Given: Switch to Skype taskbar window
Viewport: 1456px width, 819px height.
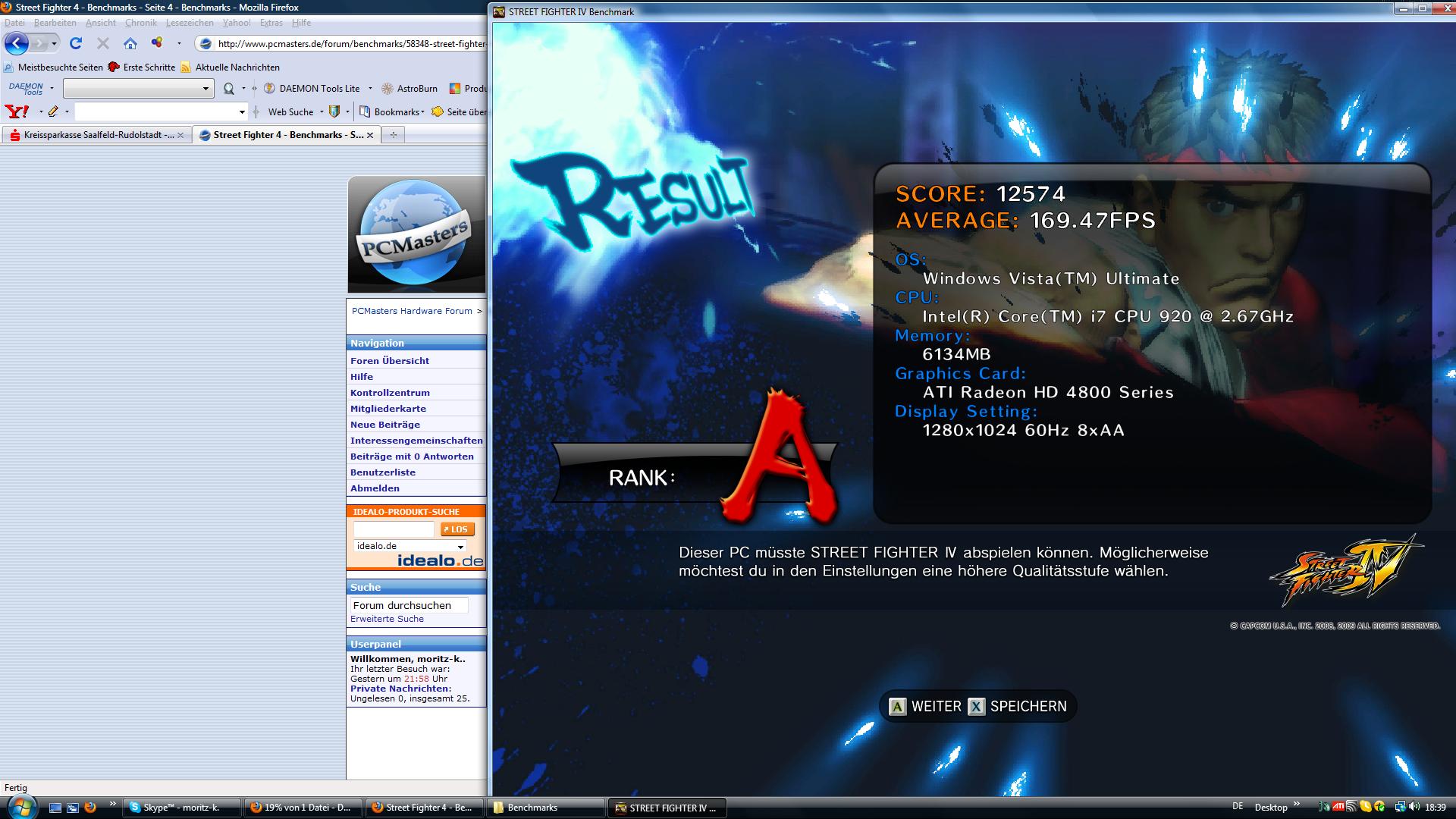Looking at the screenshot, I should coord(182,808).
